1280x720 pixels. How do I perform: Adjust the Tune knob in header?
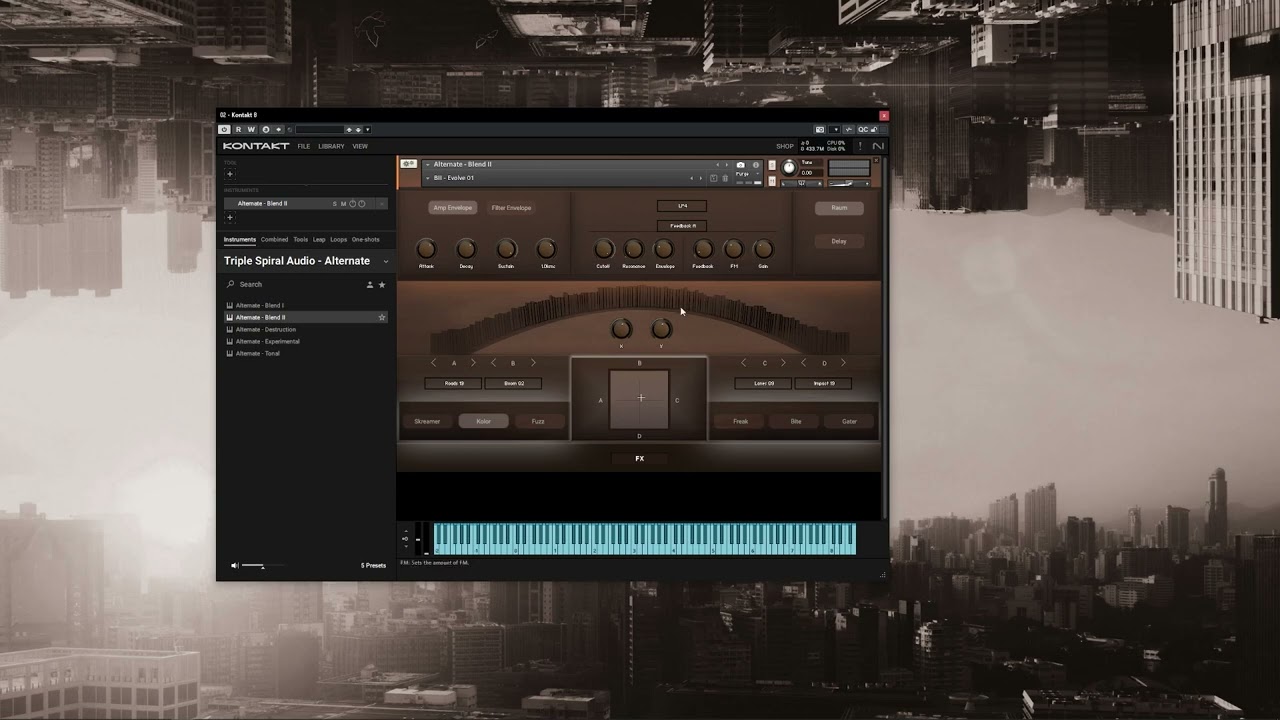pos(788,167)
